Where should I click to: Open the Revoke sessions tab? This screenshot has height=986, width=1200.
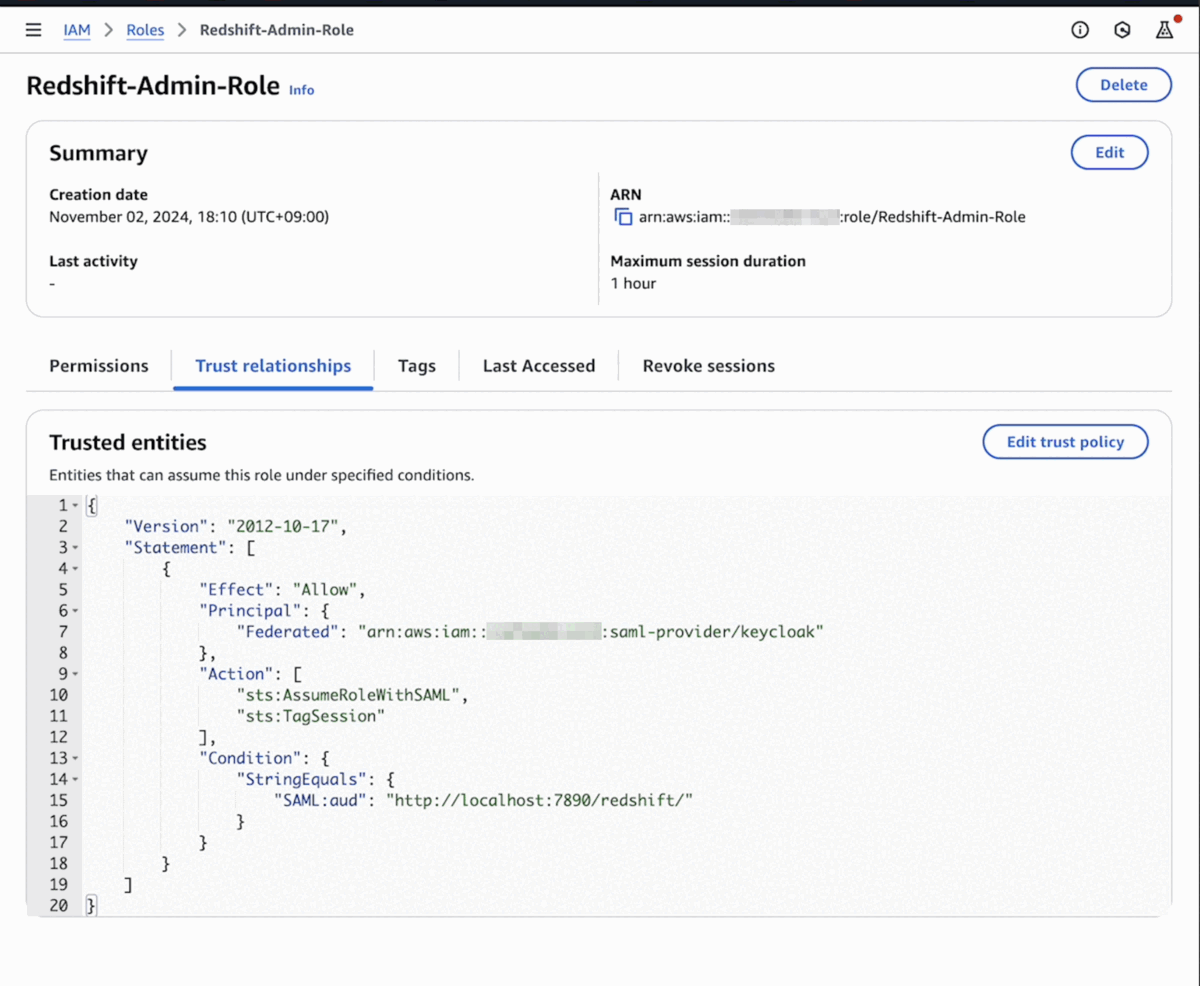pyautogui.click(x=708, y=366)
